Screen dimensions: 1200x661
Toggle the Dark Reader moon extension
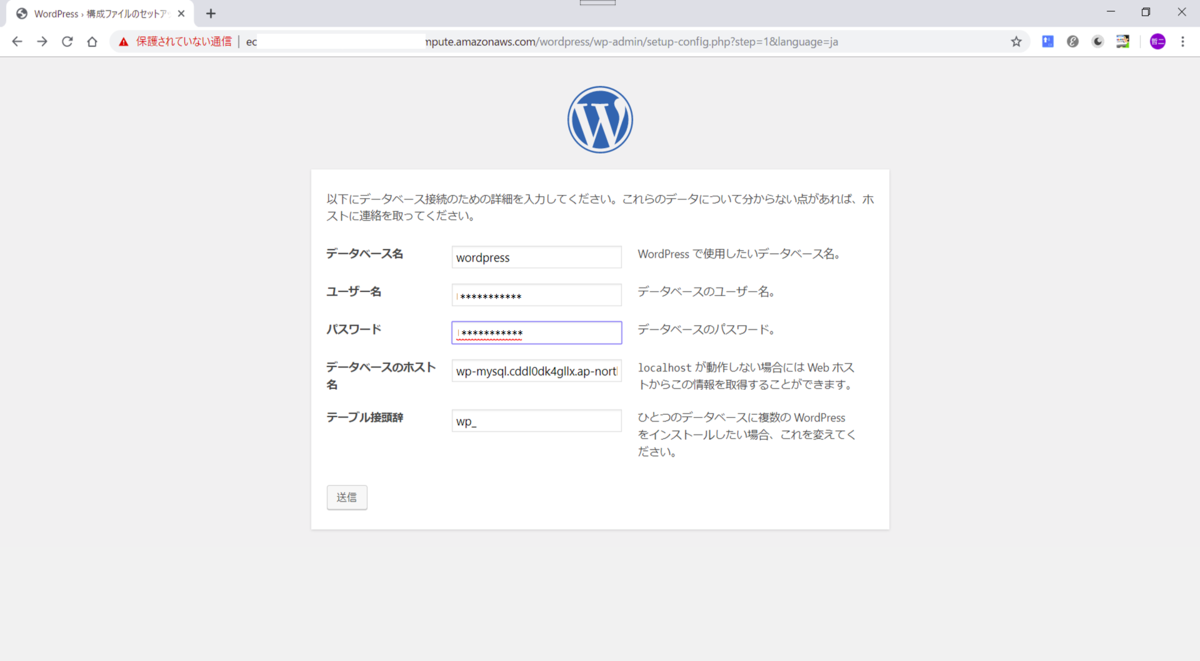tap(1097, 41)
